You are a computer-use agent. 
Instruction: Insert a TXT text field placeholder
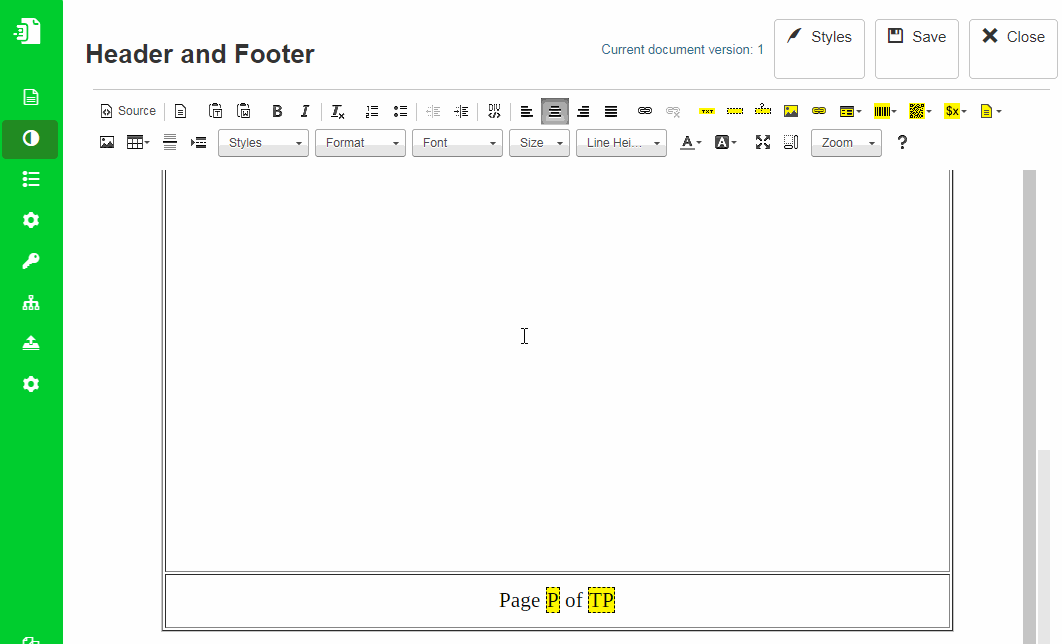[x=707, y=111]
